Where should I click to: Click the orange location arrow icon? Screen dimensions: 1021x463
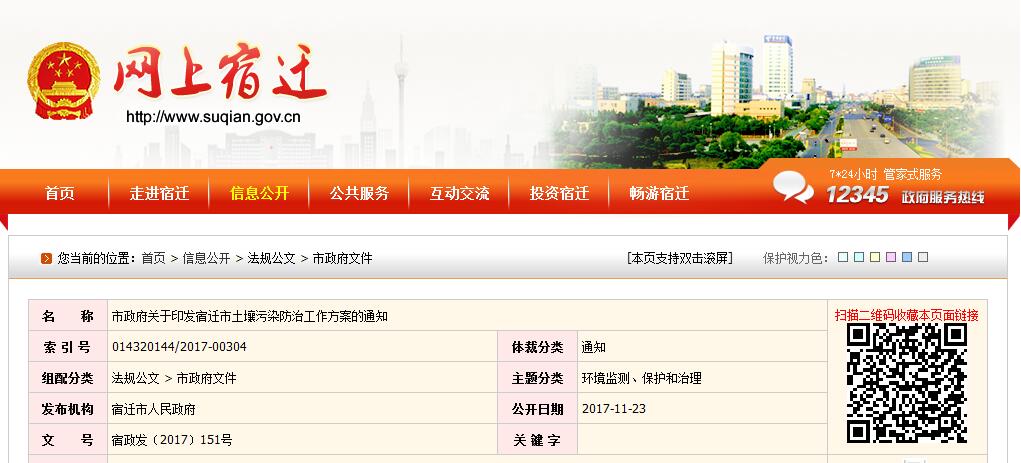point(46,258)
